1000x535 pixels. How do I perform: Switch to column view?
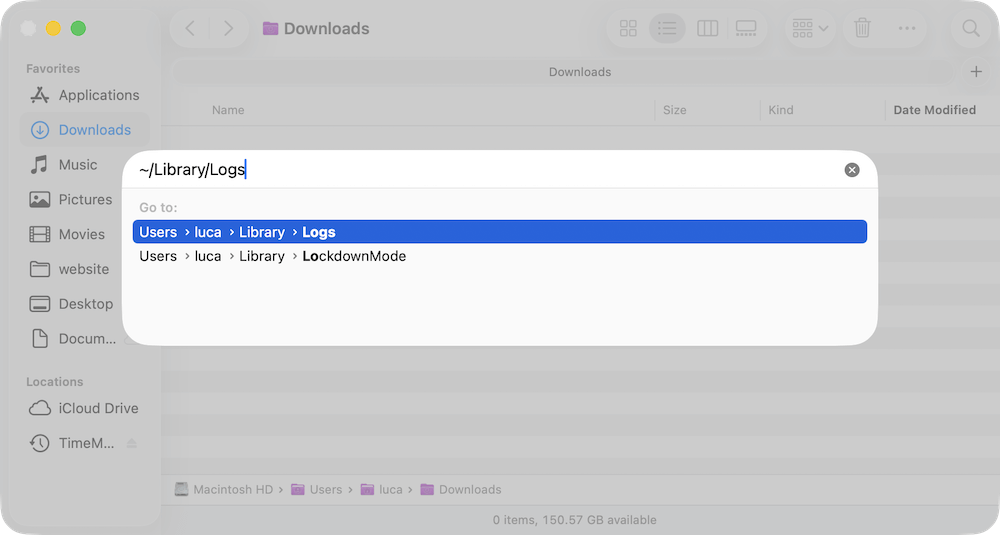click(x=707, y=28)
